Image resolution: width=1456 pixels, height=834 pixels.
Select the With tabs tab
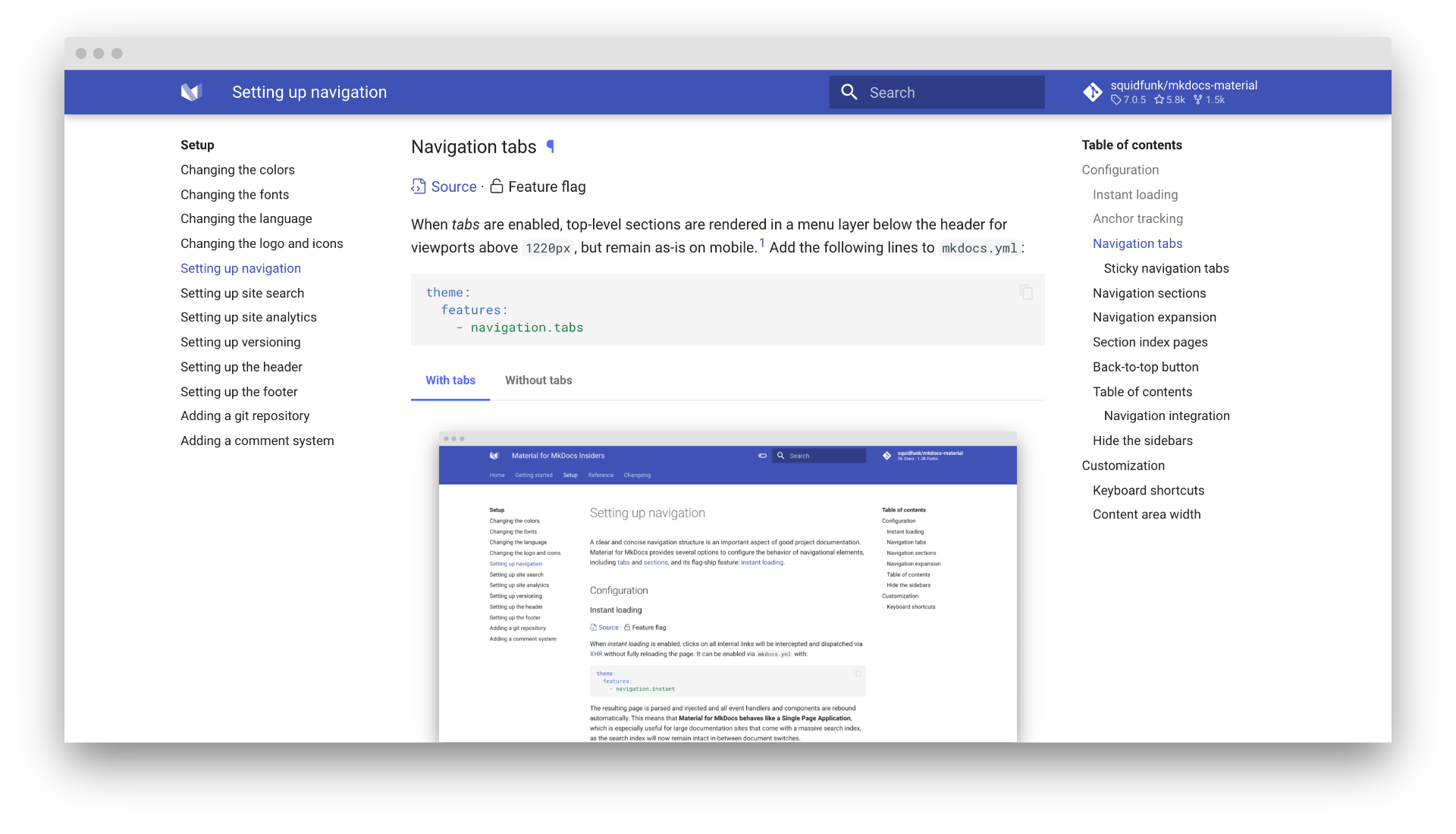[450, 381]
